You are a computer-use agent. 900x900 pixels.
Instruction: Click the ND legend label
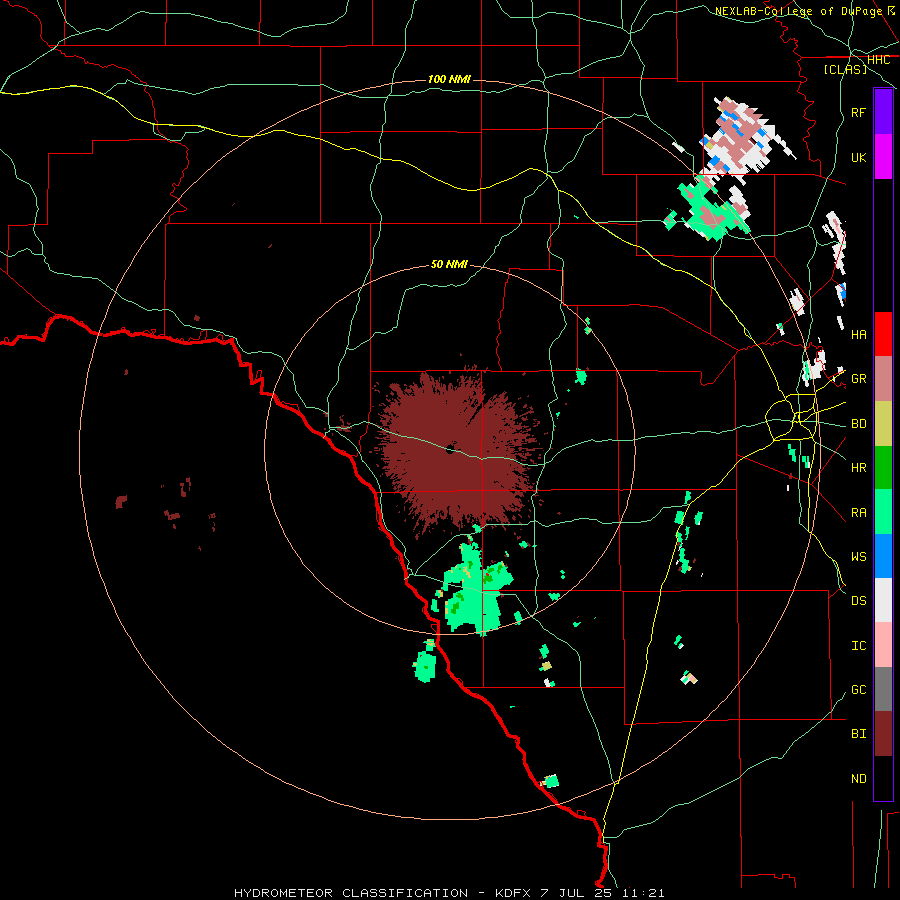click(x=858, y=779)
